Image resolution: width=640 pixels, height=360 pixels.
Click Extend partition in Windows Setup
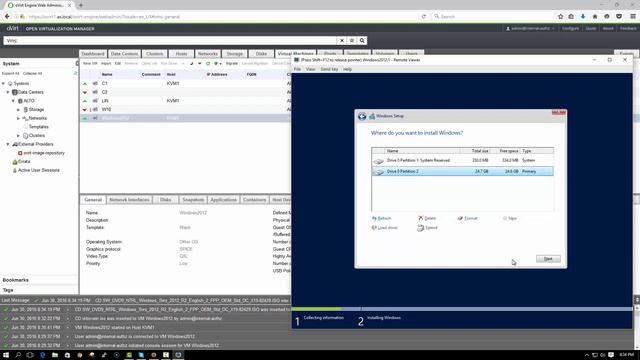point(427,228)
